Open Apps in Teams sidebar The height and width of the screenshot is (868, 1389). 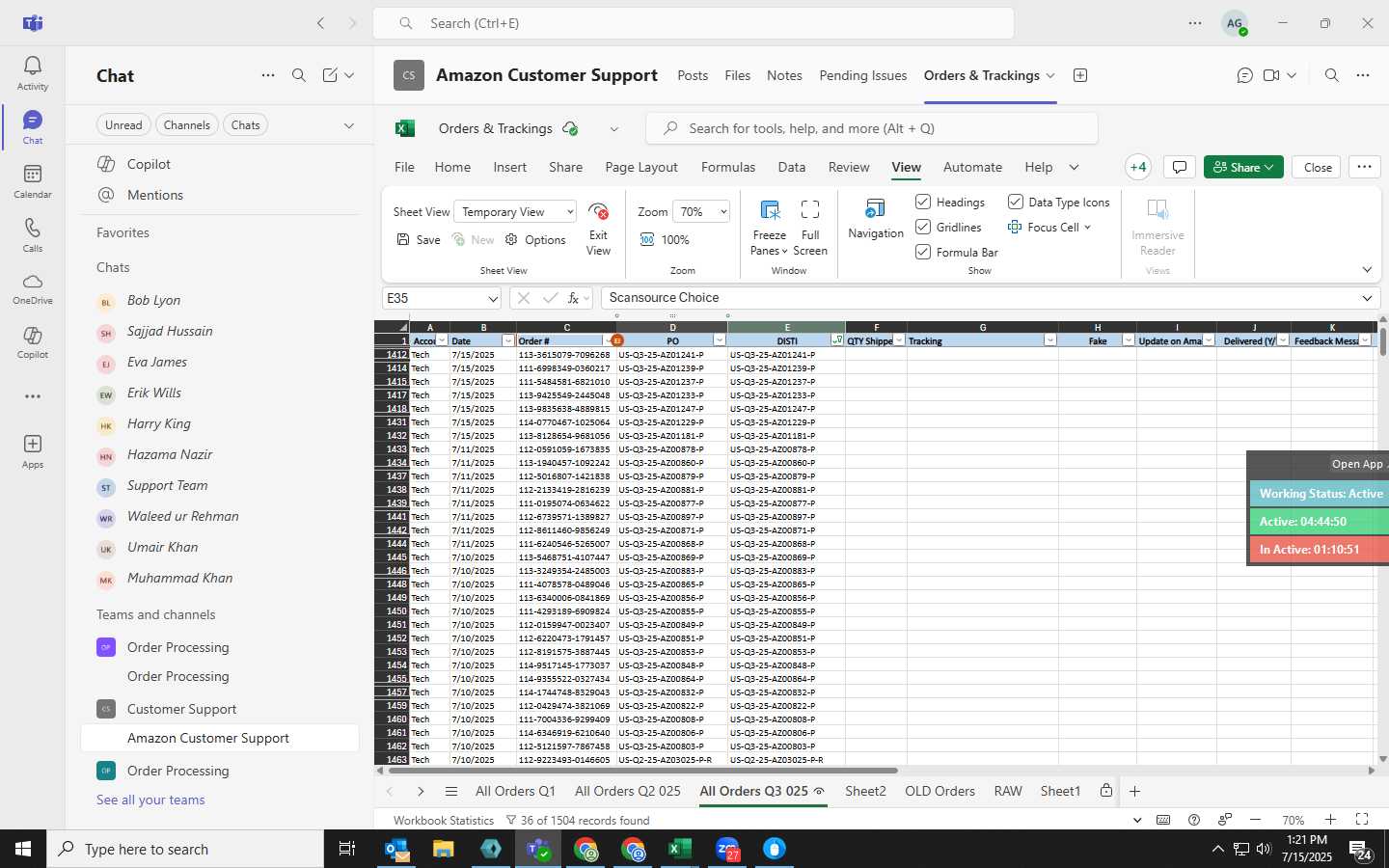point(32,450)
